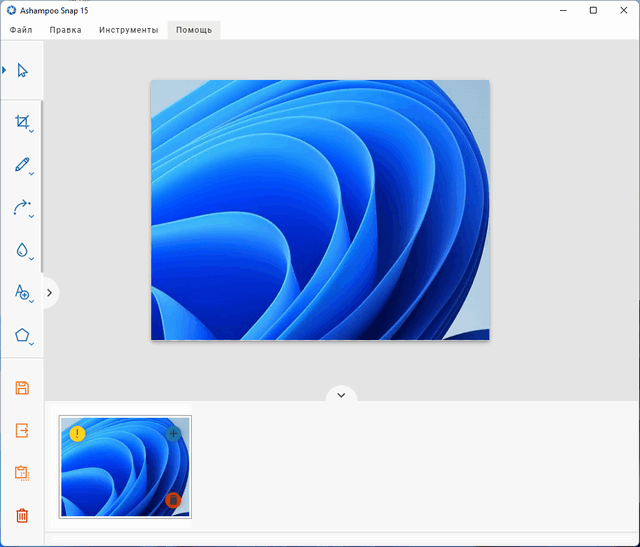Select the Crop tool

(22, 122)
